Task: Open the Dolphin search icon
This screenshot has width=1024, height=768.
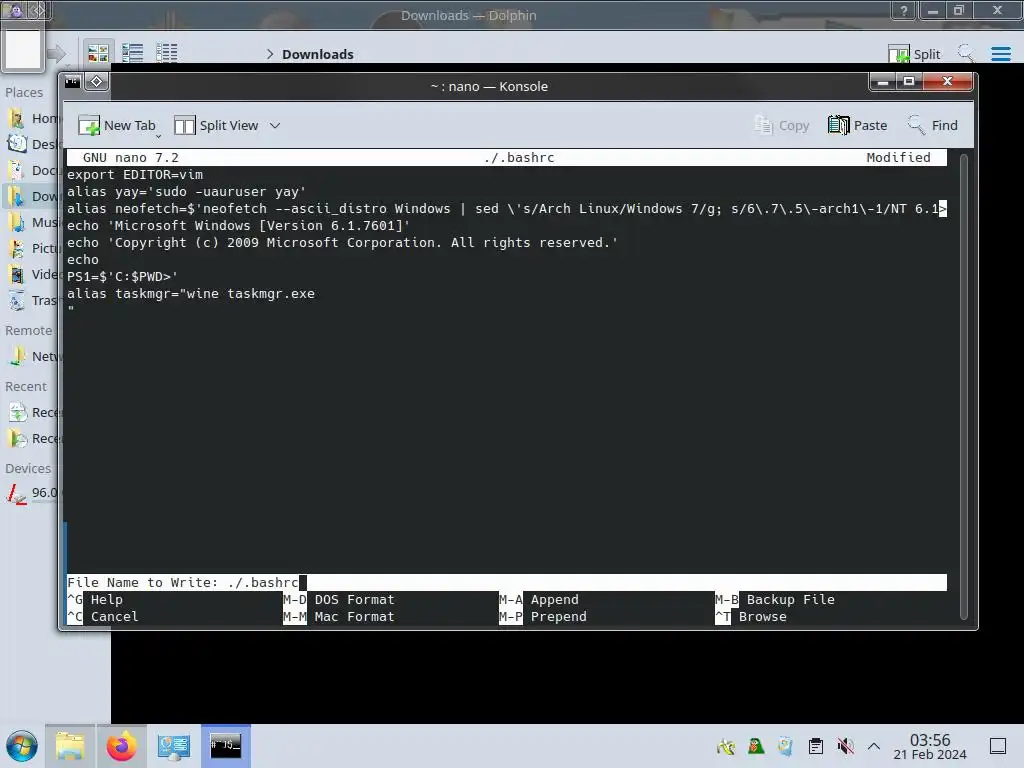Action: pyautogui.click(x=966, y=54)
